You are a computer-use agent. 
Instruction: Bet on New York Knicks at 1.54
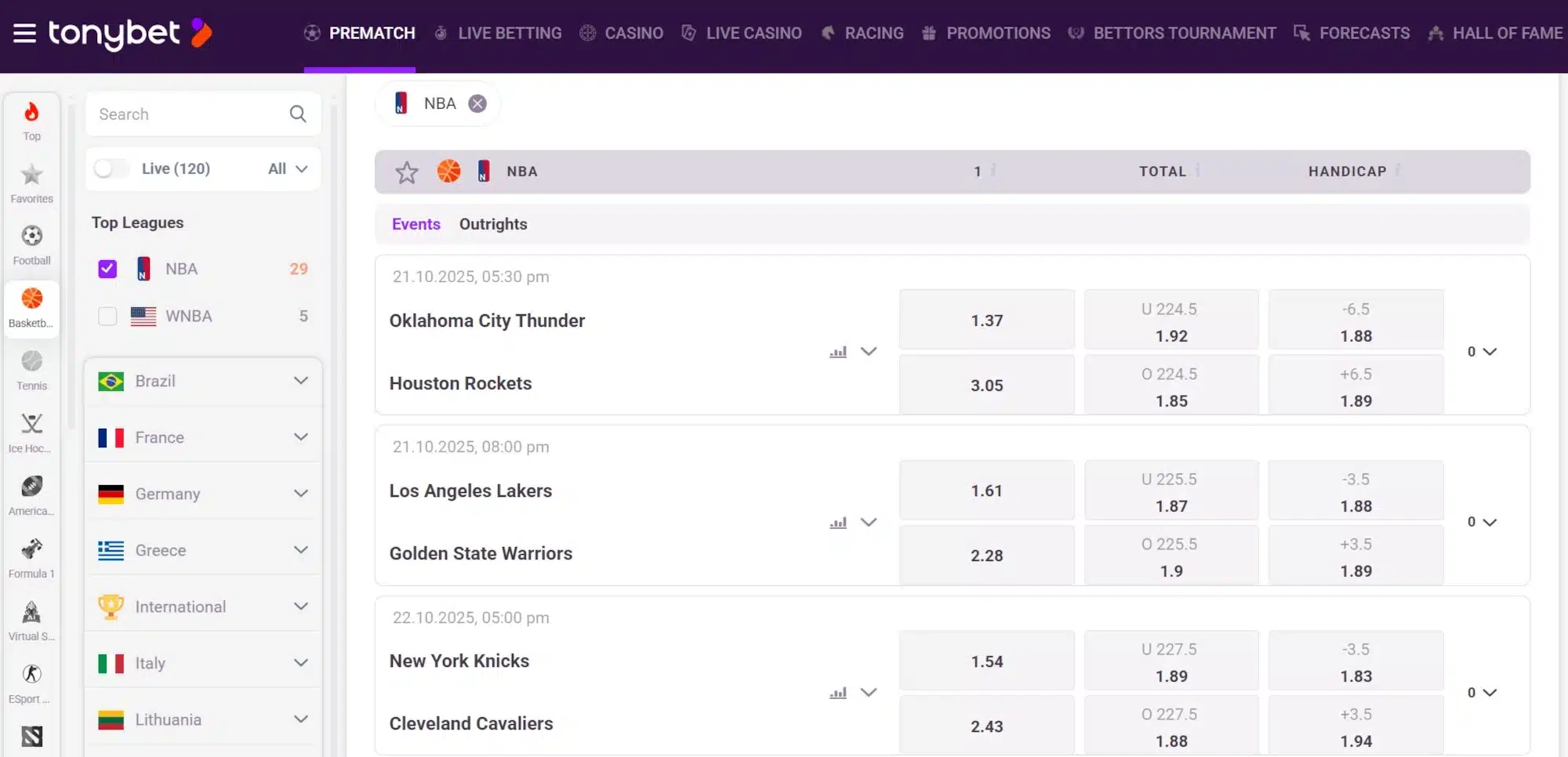[x=986, y=661]
